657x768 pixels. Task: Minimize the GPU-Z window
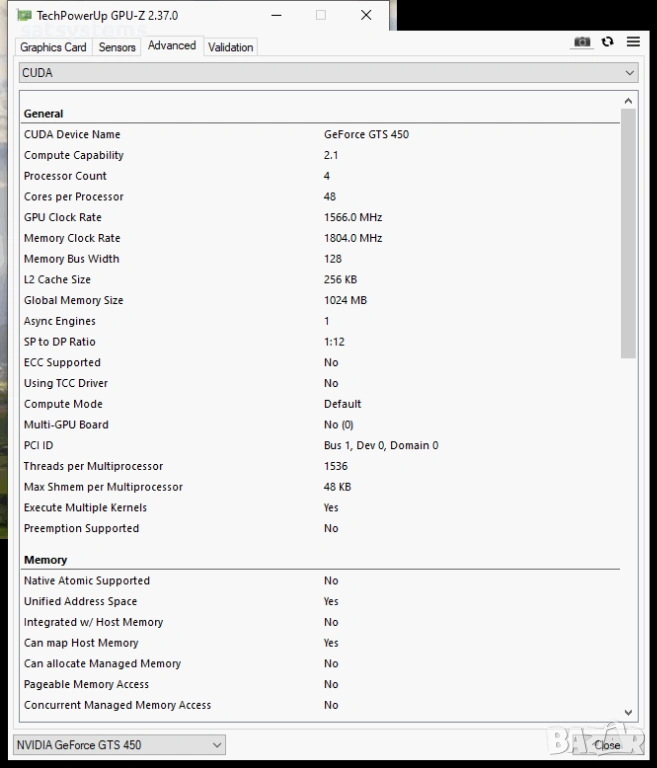(276, 15)
